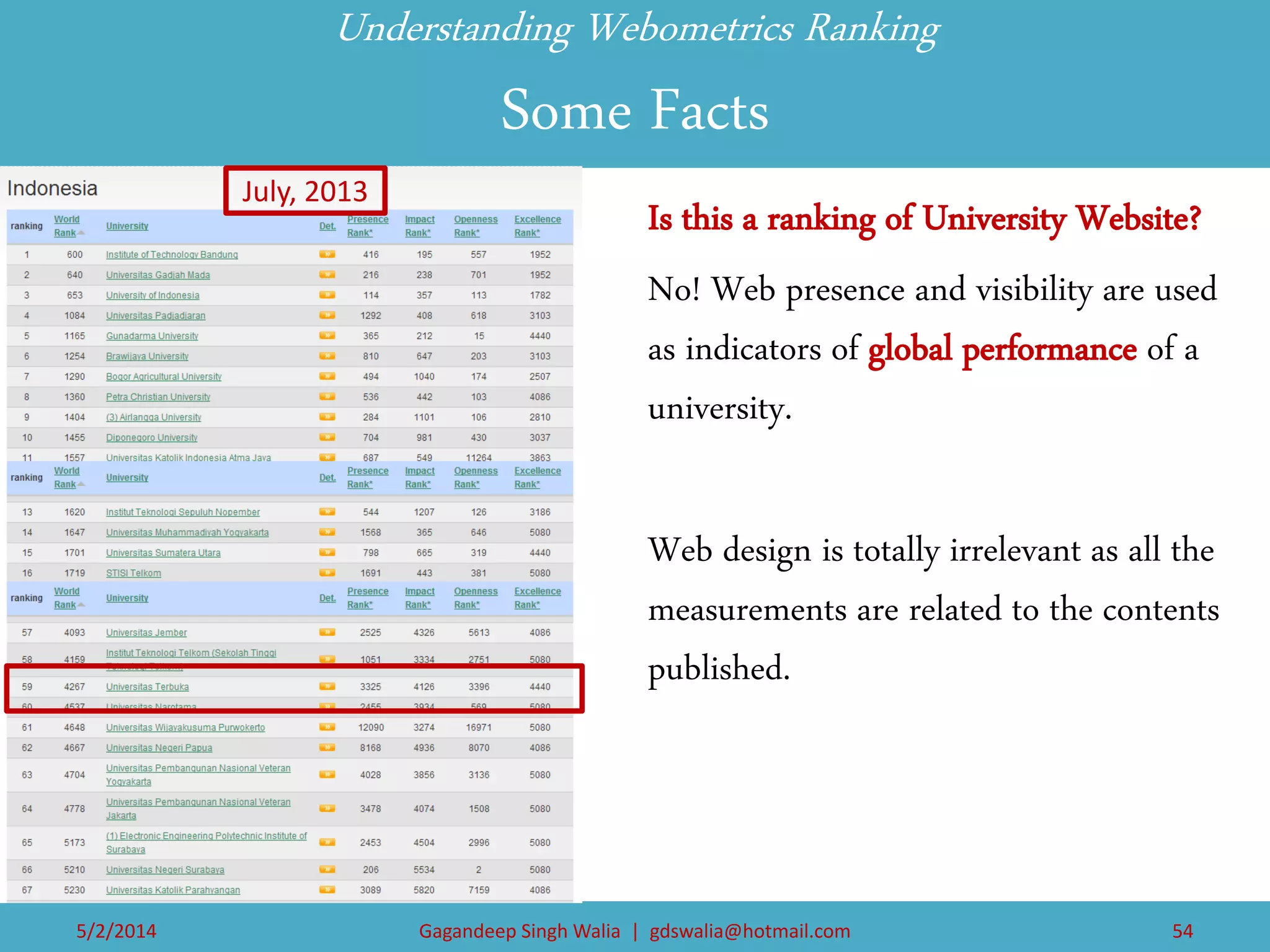The image size is (1270, 952).
Task: Open details icon for Bogor Agricultural University
Action: [x=327, y=376]
